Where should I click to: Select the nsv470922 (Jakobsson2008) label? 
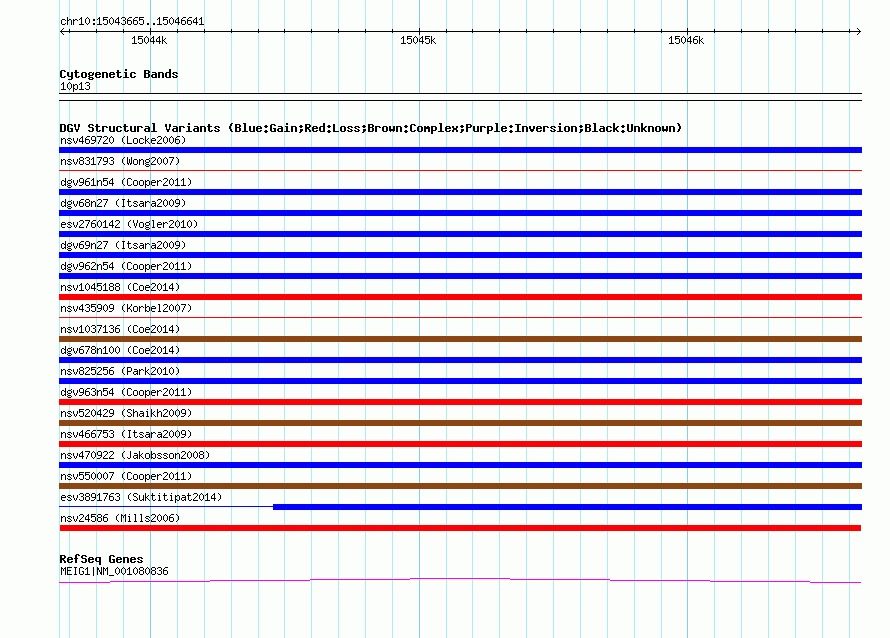click(x=135, y=455)
